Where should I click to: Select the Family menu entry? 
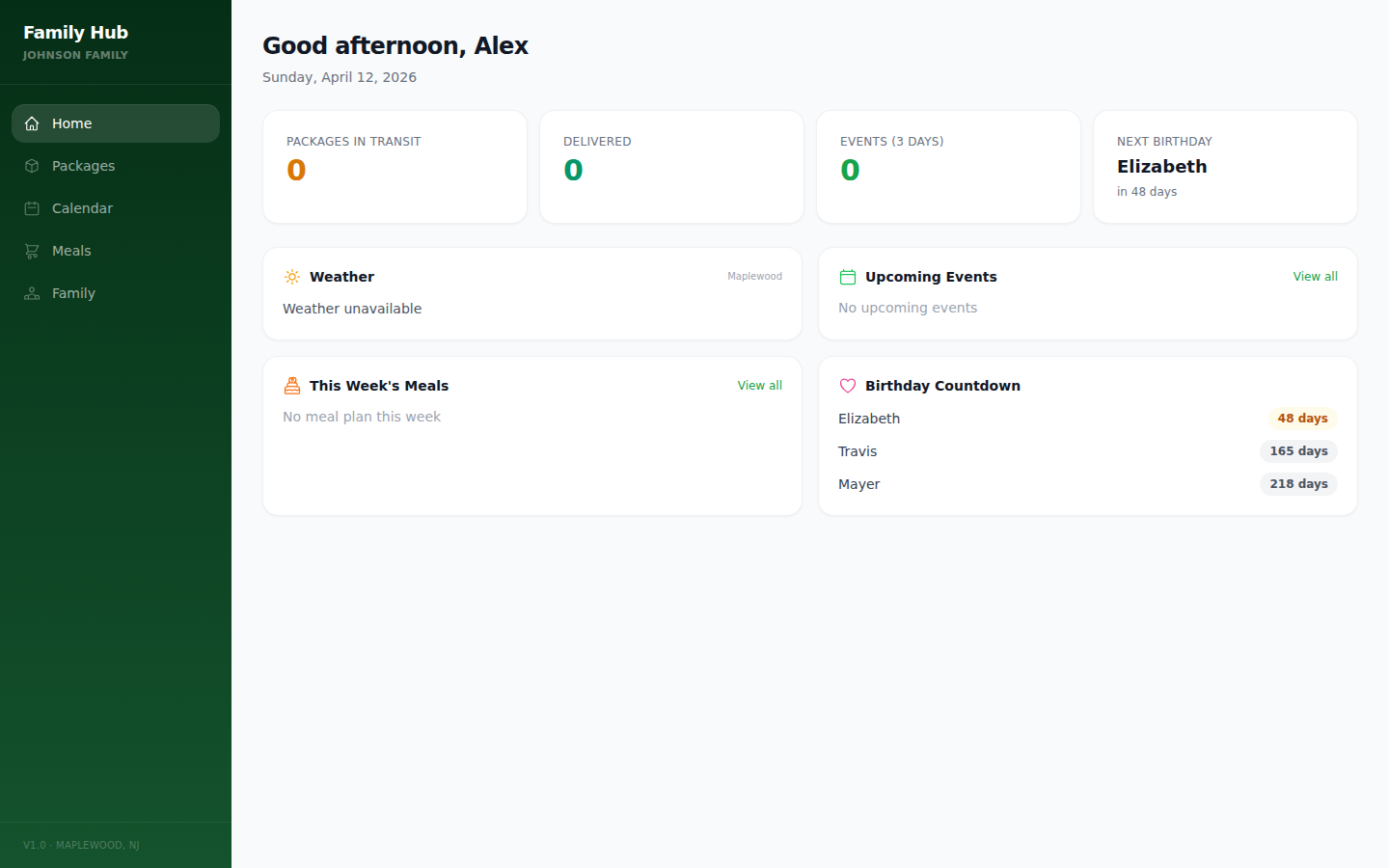[x=73, y=293]
